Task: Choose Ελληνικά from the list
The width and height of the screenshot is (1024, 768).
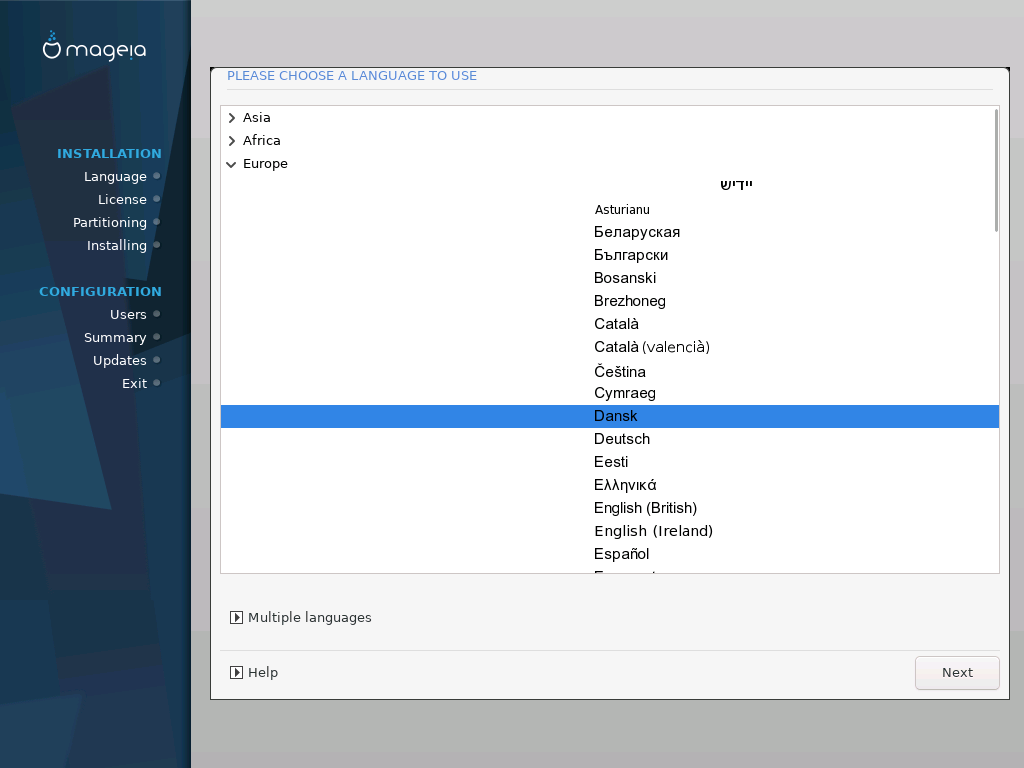Action: 609,485
